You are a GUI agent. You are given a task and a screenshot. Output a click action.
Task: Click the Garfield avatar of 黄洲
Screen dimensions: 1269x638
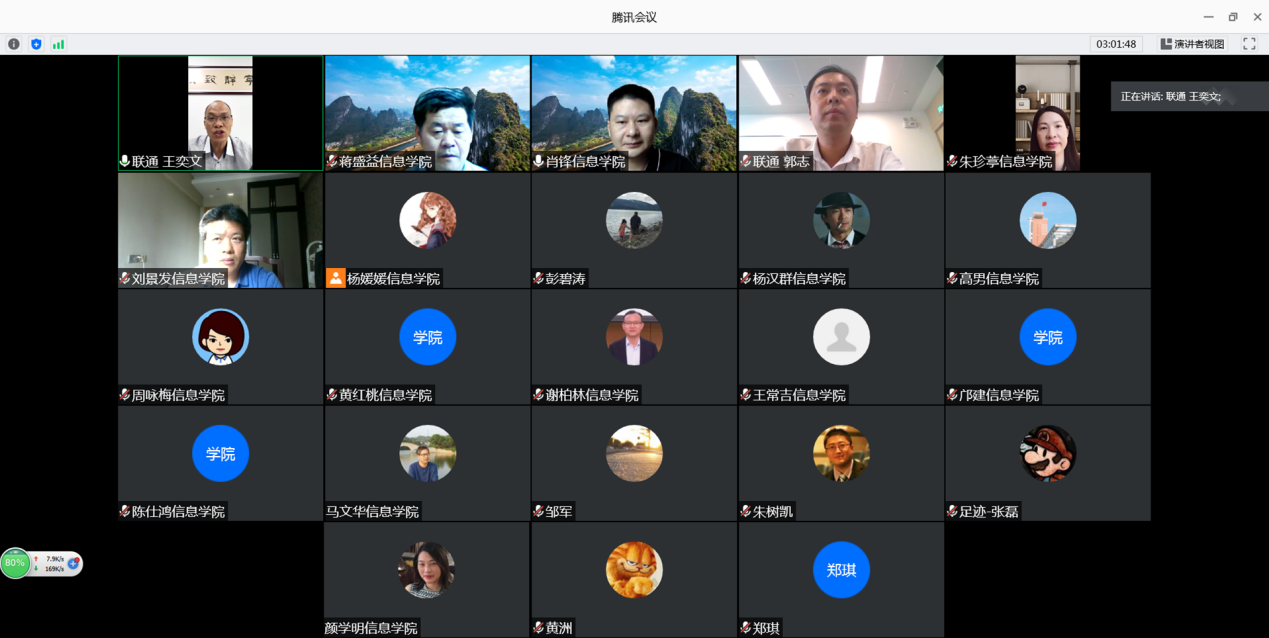click(634, 570)
